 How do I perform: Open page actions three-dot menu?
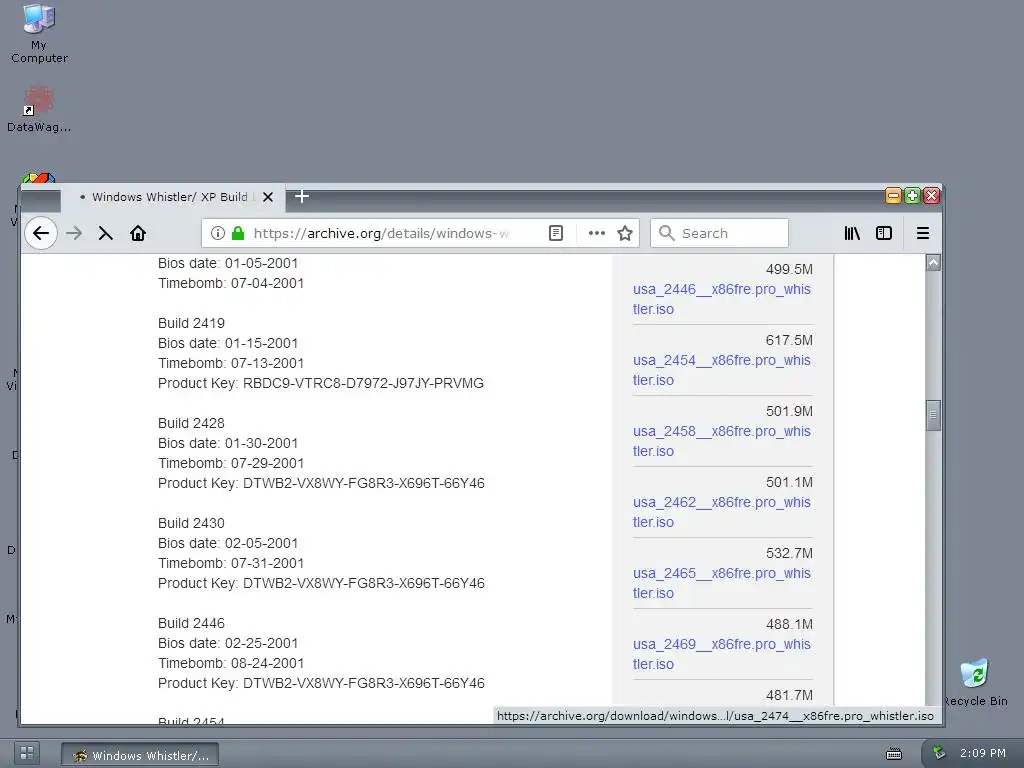pyautogui.click(x=597, y=233)
